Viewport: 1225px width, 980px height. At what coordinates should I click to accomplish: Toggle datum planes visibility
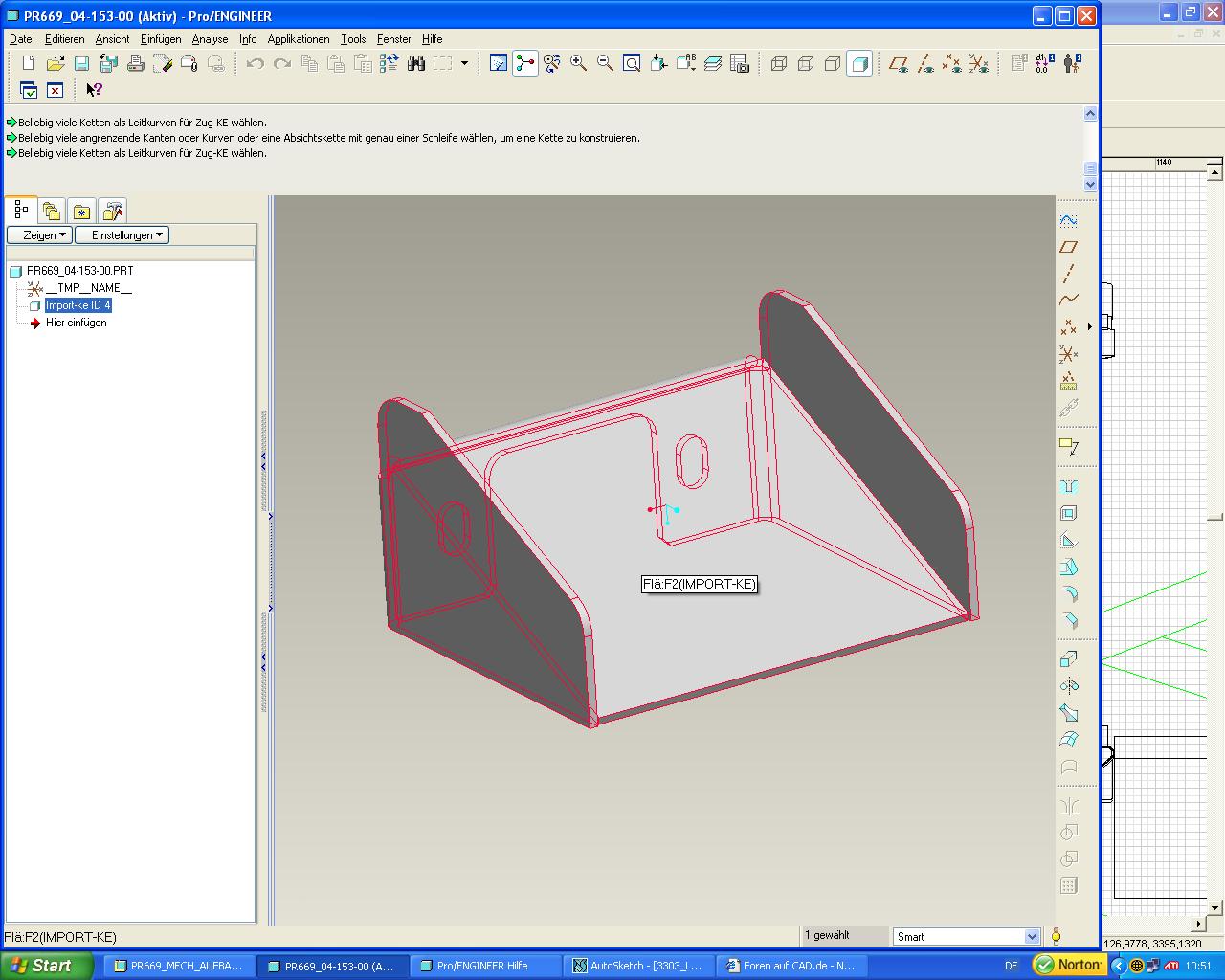click(898, 63)
